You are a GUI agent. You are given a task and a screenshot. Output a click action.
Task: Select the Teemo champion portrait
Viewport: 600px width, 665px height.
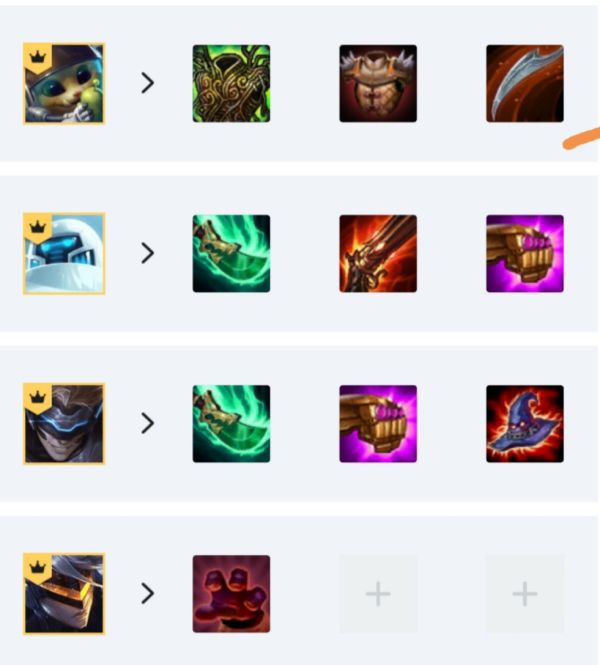click(64, 83)
